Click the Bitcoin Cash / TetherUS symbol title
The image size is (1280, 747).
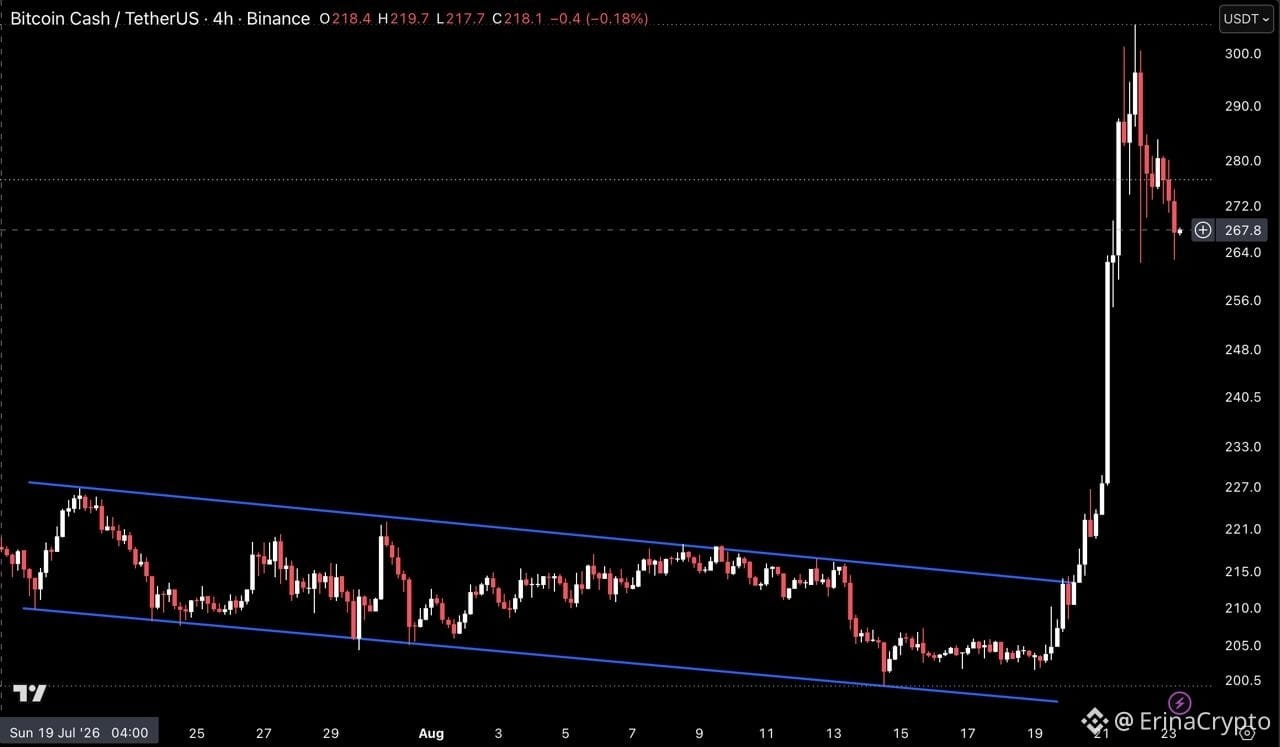tap(160, 19)
